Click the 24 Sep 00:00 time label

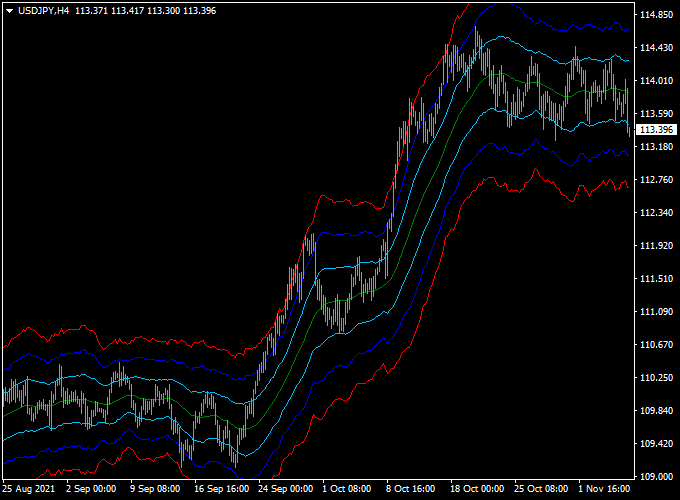coord(285,489)
